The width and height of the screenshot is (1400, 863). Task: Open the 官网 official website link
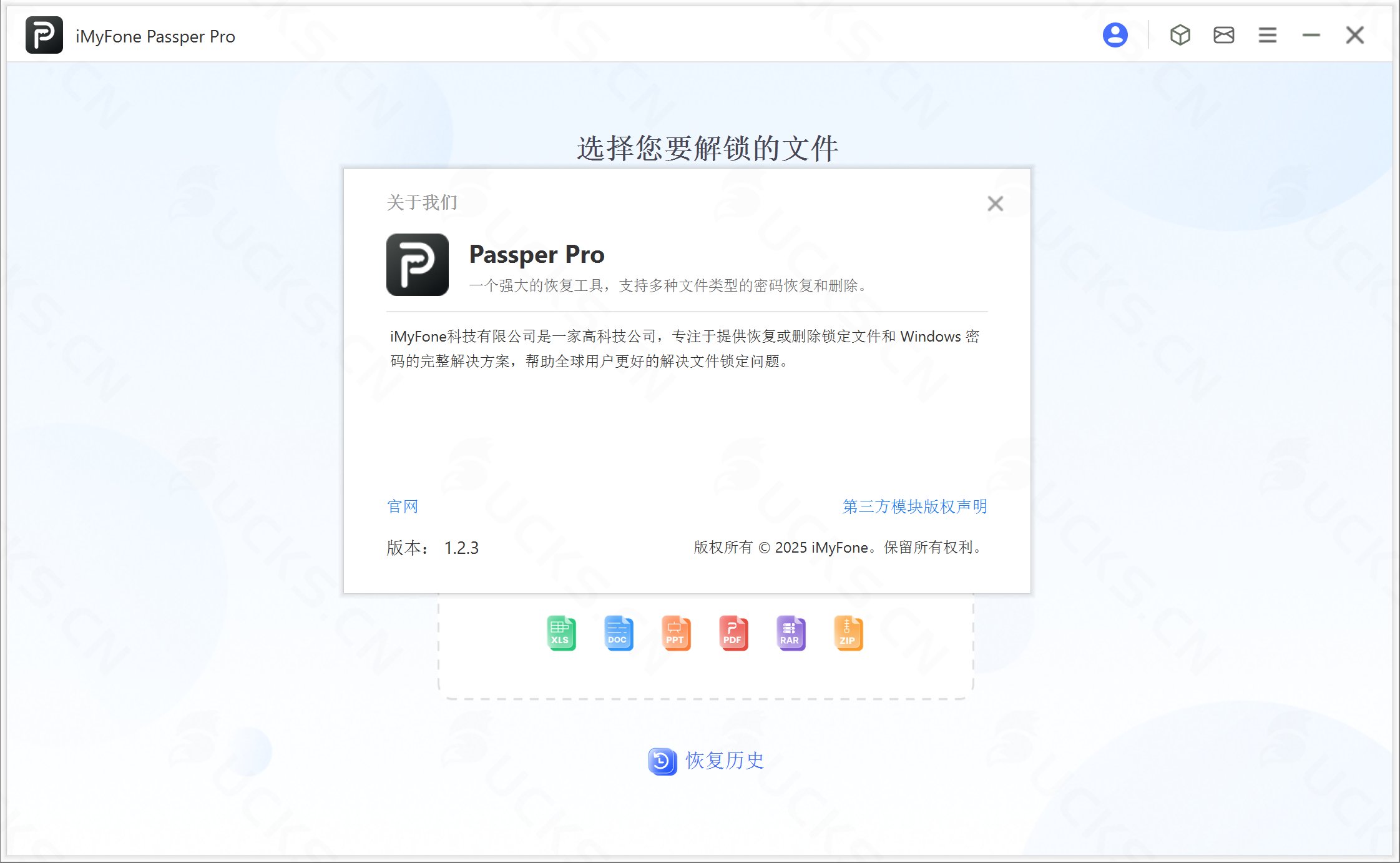(403, 506)
